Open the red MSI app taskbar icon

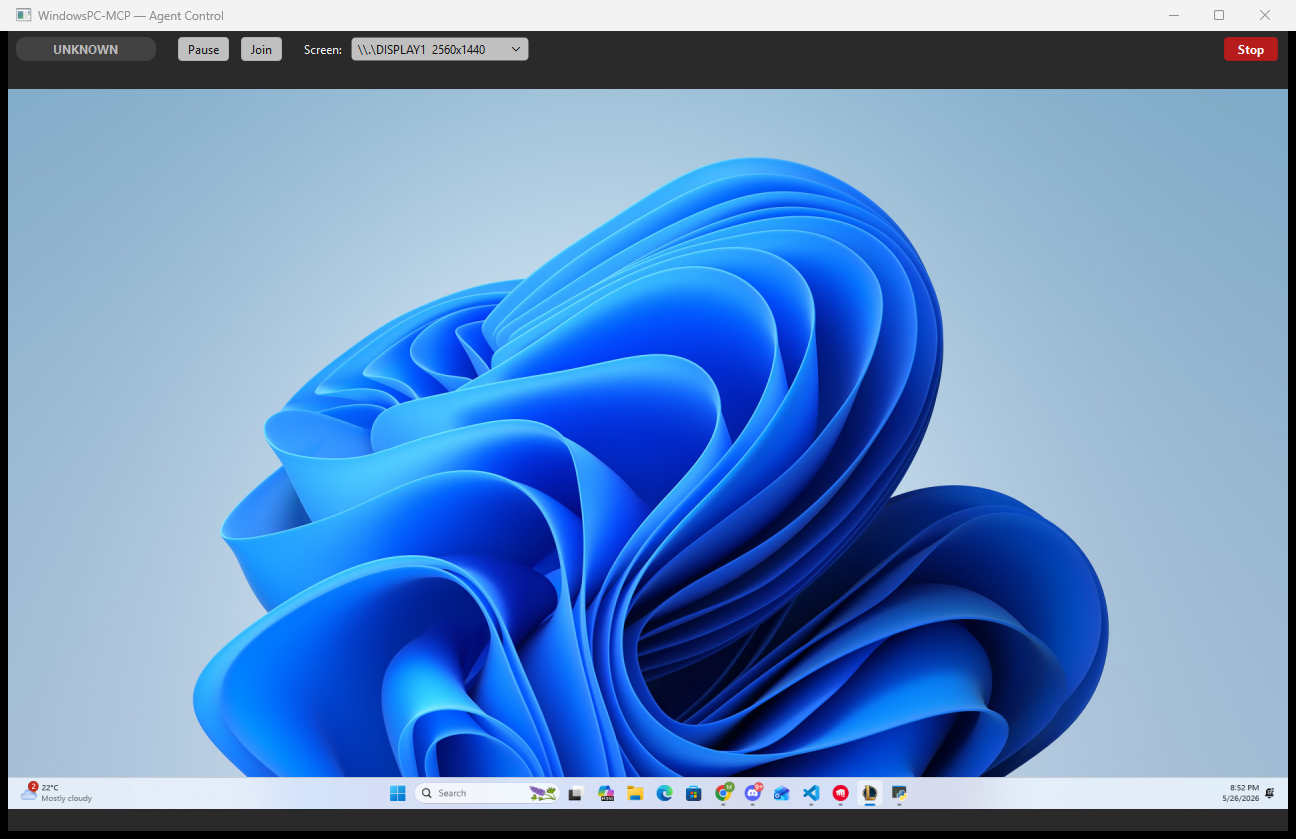(x=841, y=793)
